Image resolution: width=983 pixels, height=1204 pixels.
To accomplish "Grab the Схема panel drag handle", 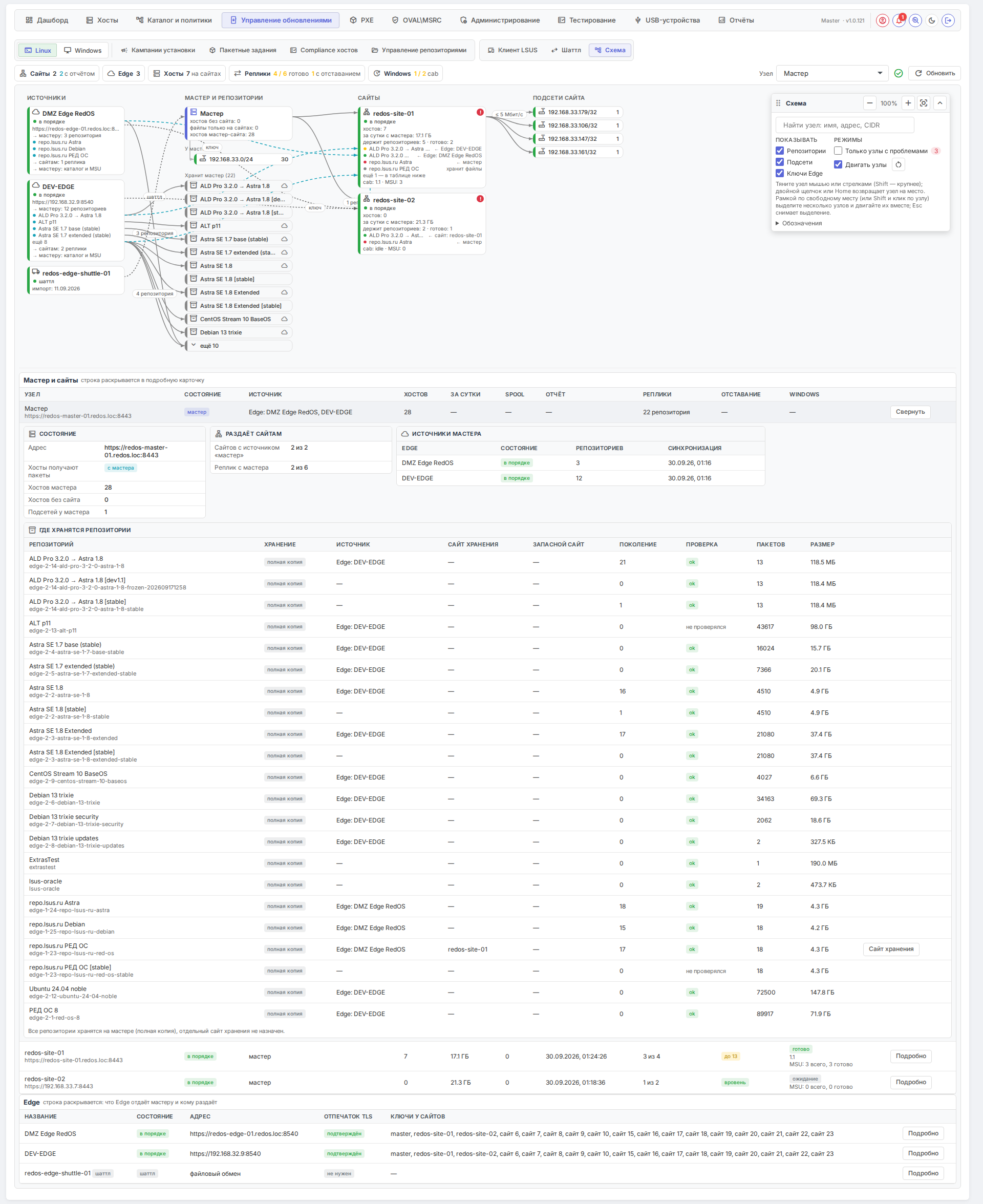I will click(778, 103).
